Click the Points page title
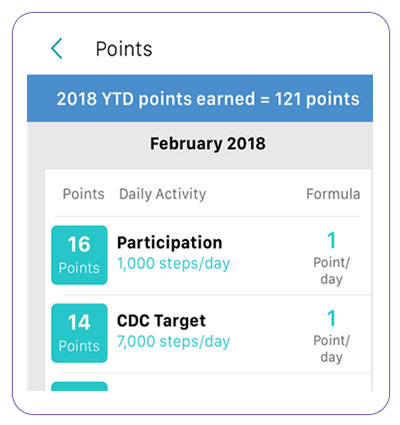 click(124, 49)
